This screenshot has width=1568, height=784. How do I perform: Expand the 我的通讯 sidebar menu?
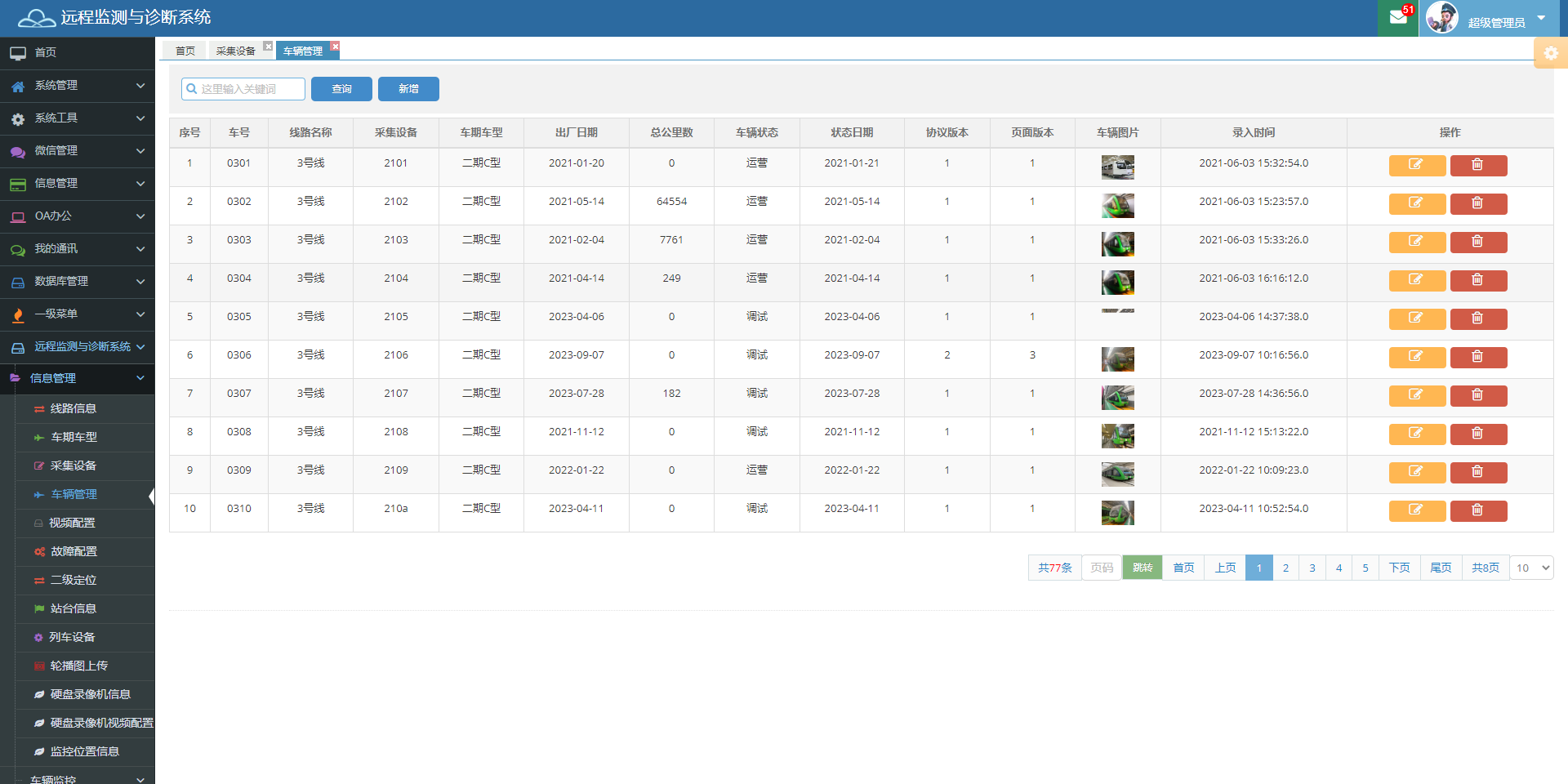pos(78,249)
